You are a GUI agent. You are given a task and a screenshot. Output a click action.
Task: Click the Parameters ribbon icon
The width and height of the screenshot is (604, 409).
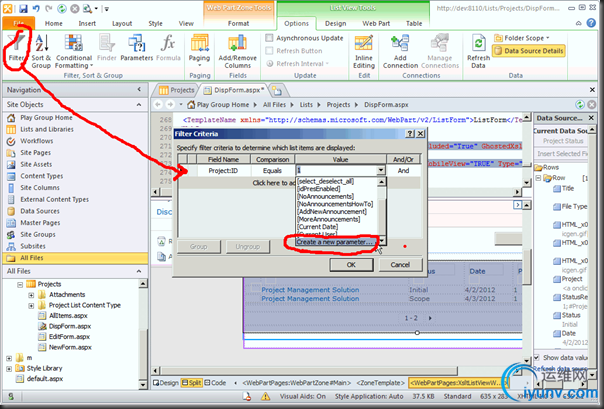(x=137, y=48)
